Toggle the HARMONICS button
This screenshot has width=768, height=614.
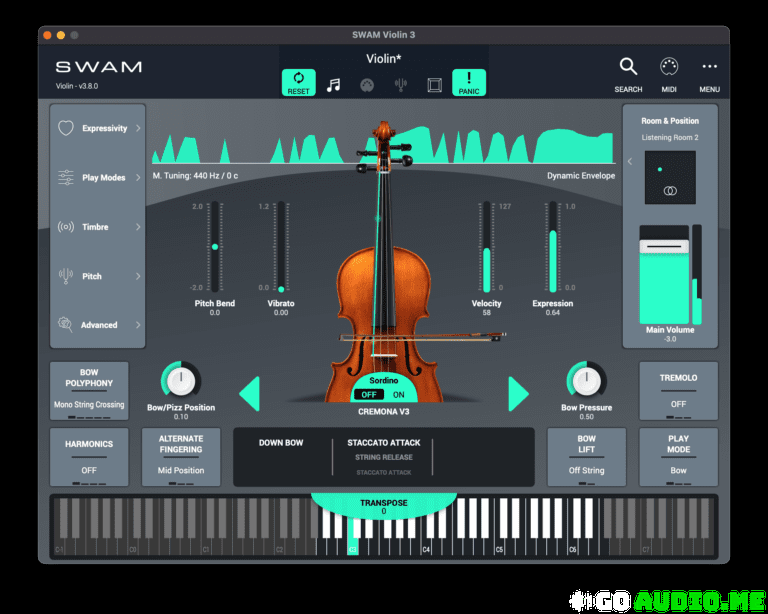click(89, 457)
